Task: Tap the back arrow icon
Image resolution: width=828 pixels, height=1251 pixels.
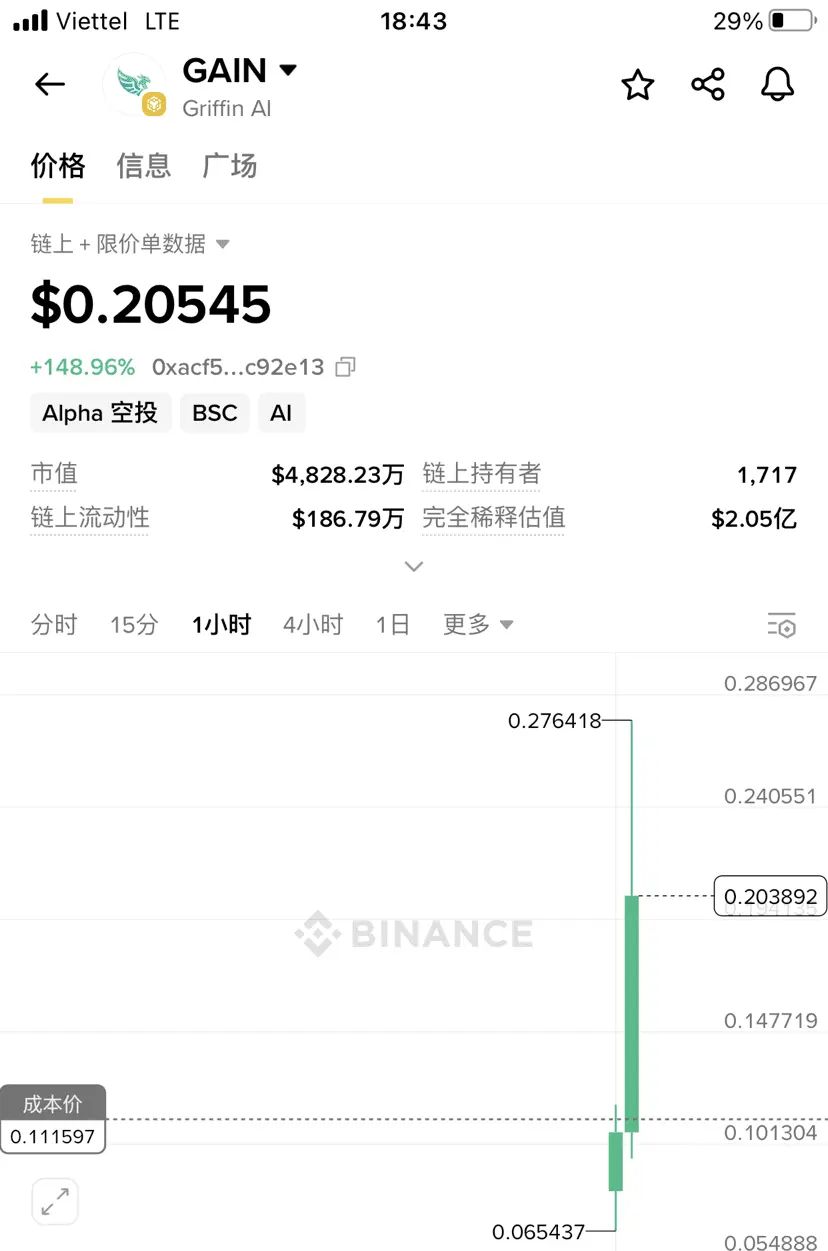Action: tap(50, 85)
